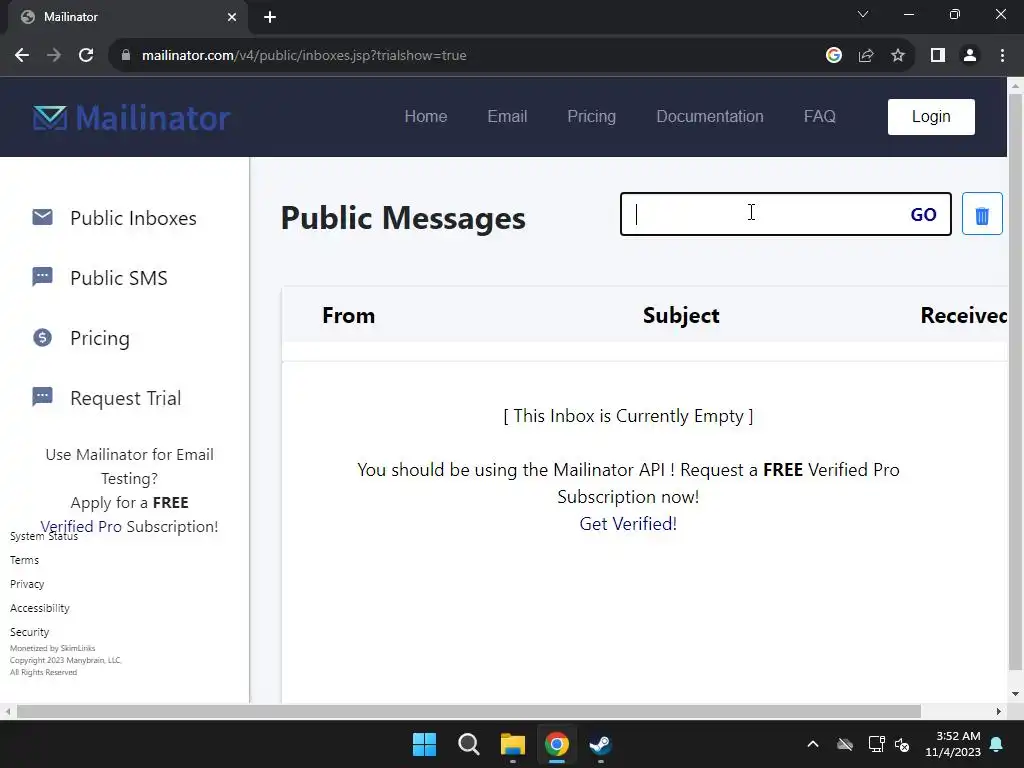Viewport: 1024px width, 768px height.
Task: Sort by the Subject column header
Action: (680, 315)
